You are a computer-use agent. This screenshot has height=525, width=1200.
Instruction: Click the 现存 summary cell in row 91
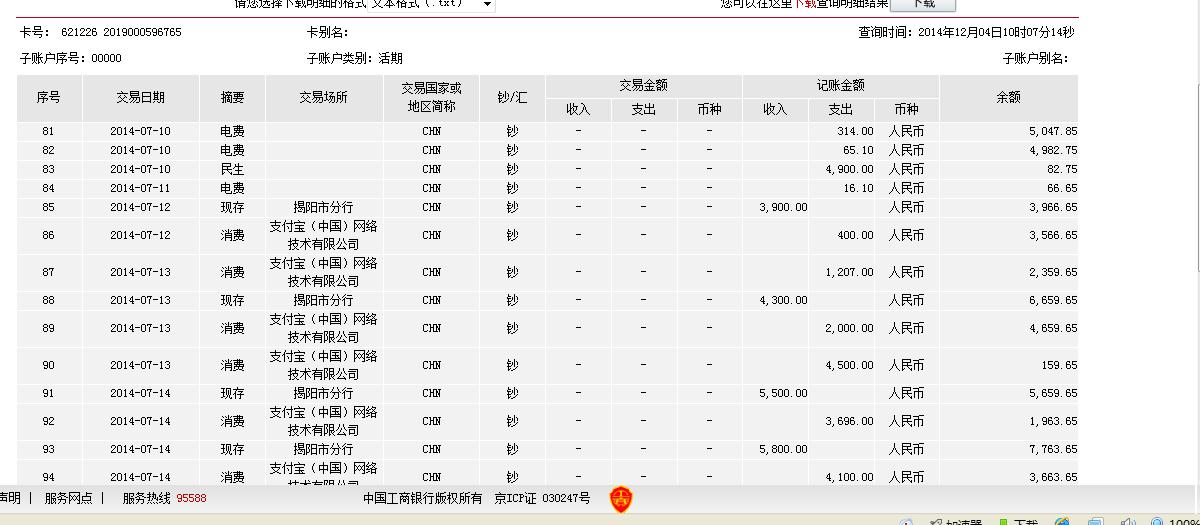[x=232, y=393]
